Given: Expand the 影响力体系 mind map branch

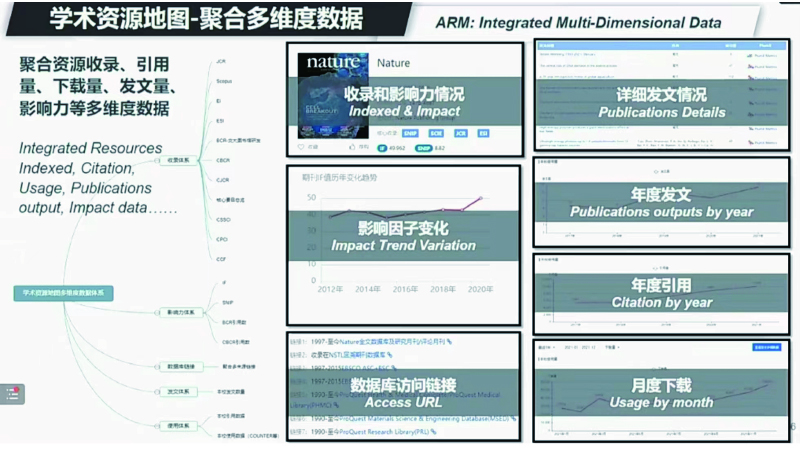Looking at the screenshot, I should pos(179,312).
